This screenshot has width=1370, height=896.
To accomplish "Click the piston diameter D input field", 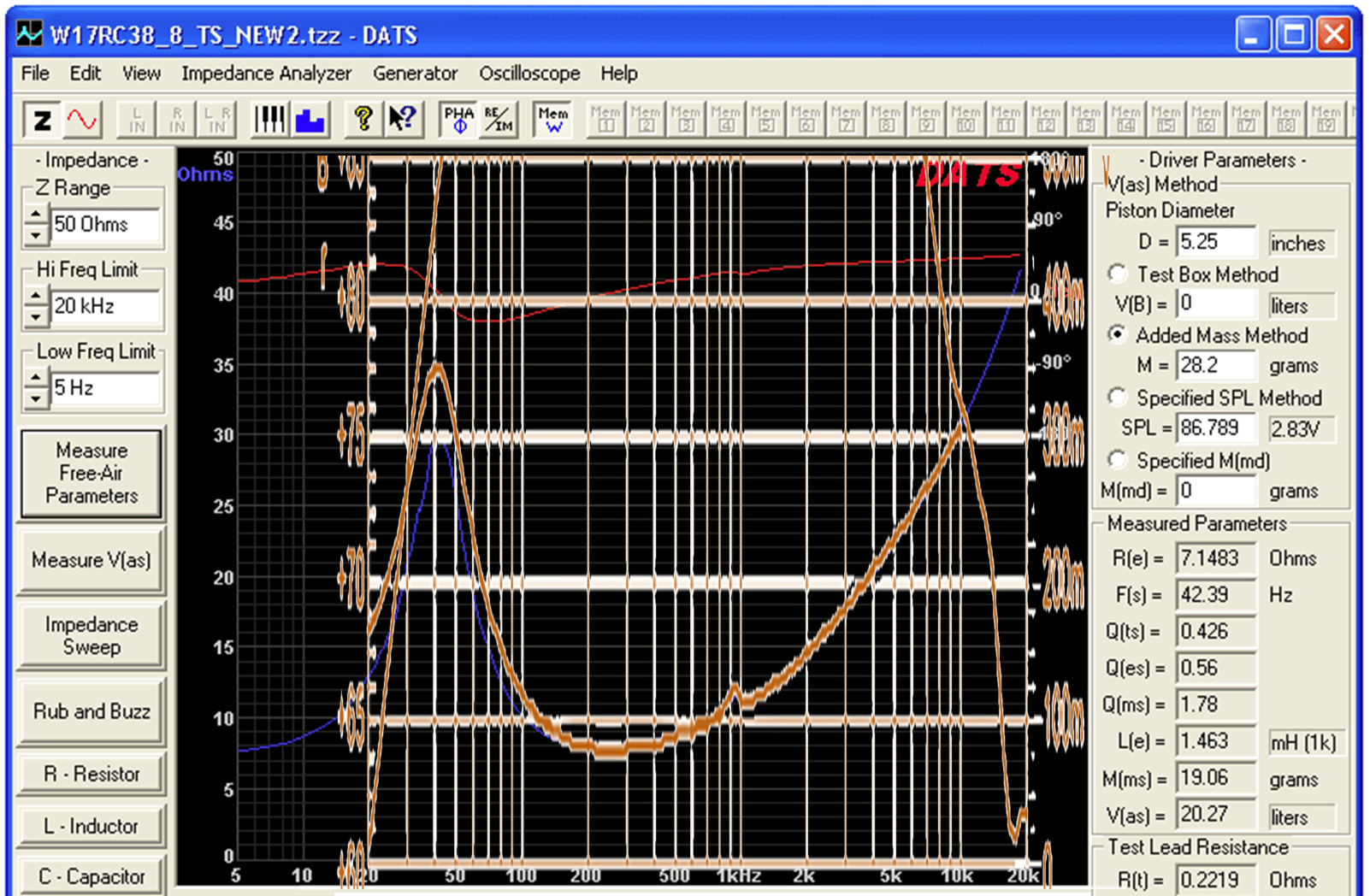I will [1216, 242].
